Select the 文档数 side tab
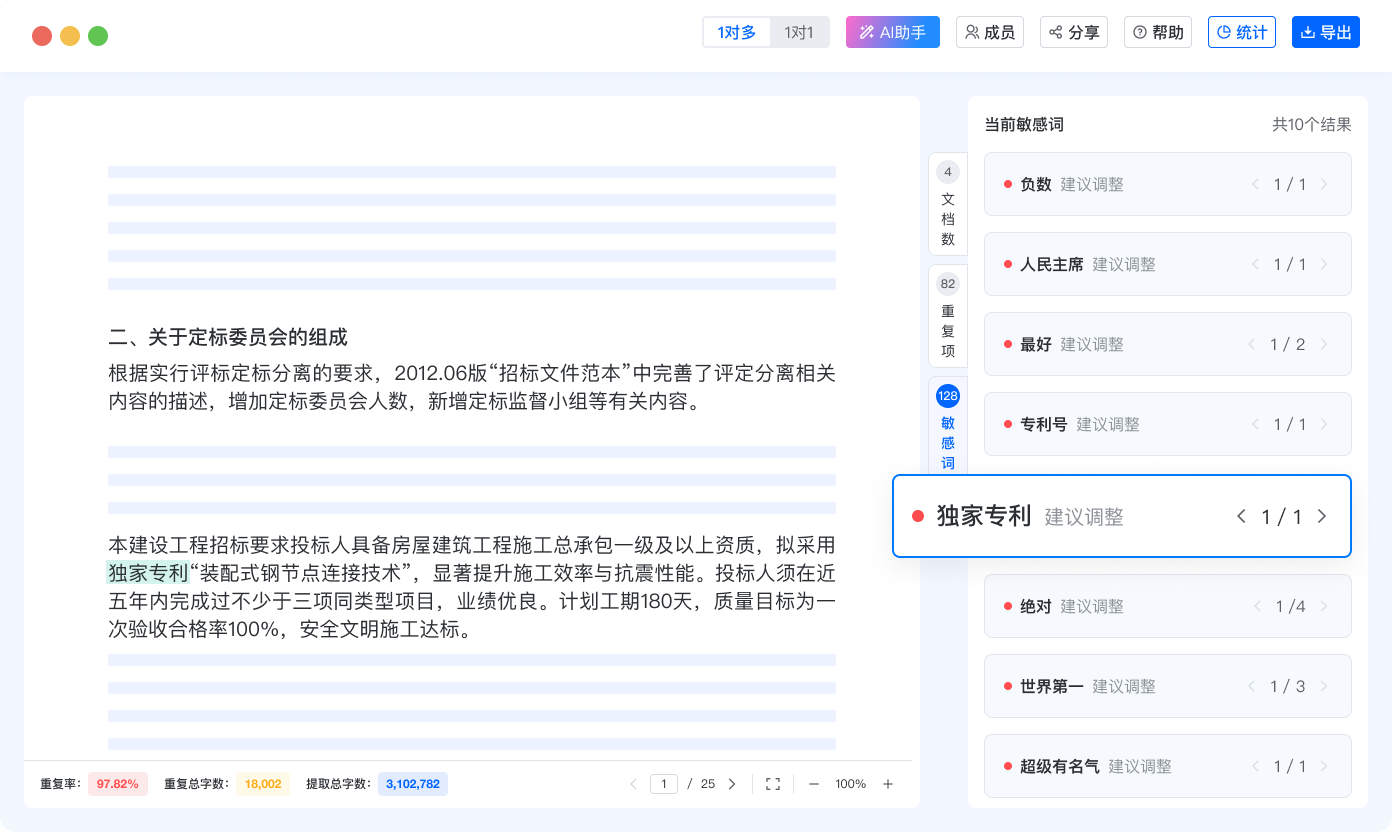The image size is (1392, 832). (x=948, y=204)
